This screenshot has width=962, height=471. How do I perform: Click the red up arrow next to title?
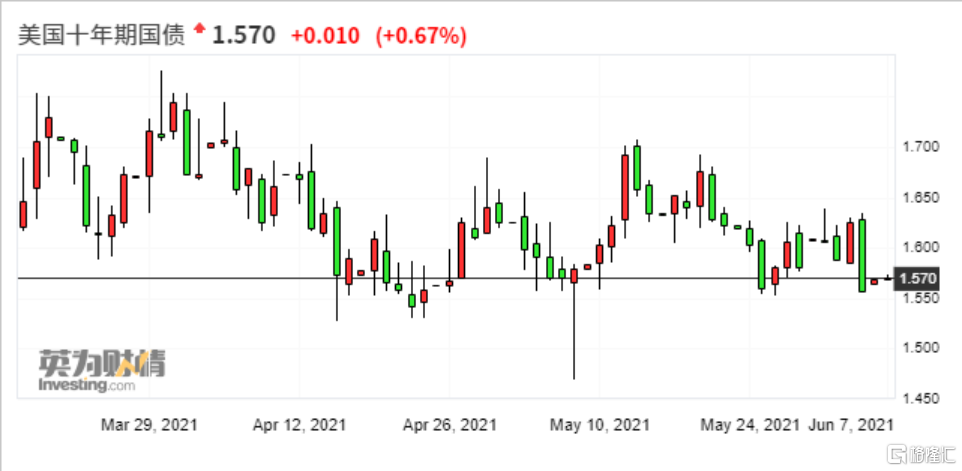pyautogui.click(x=200, y=33)
